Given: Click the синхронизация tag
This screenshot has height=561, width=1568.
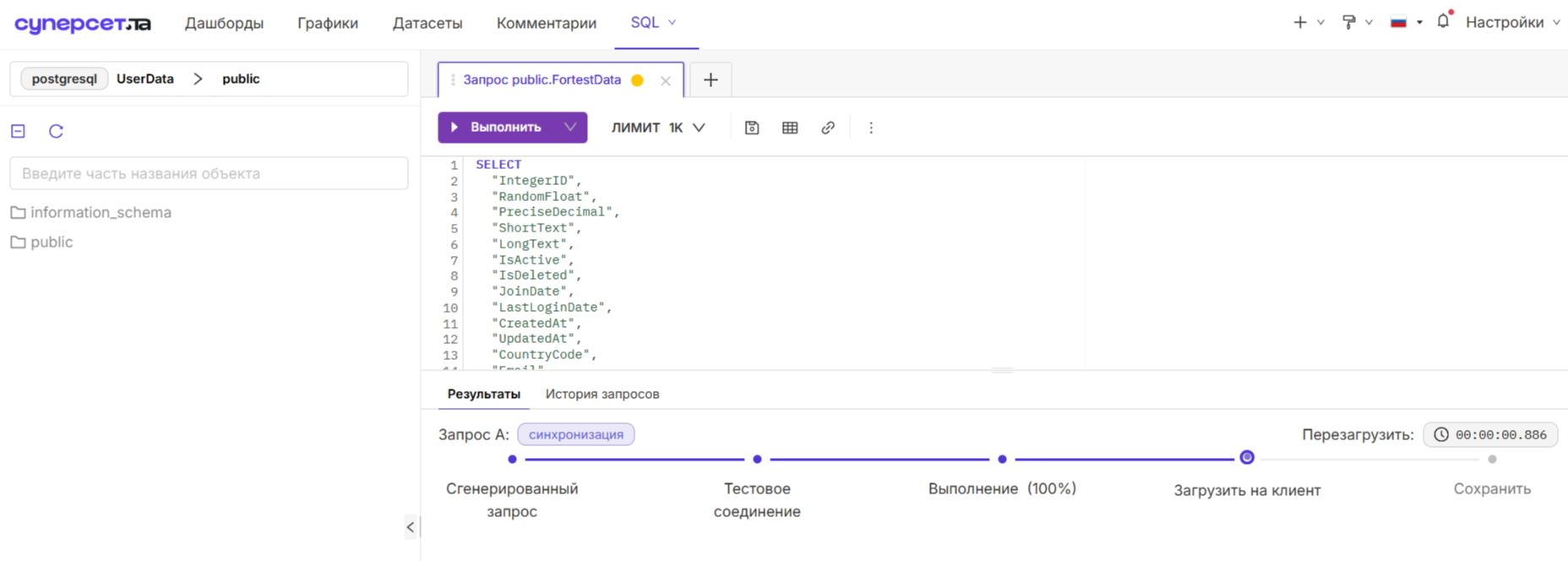Looking at the screenshot, I should [x=576, y=434].
